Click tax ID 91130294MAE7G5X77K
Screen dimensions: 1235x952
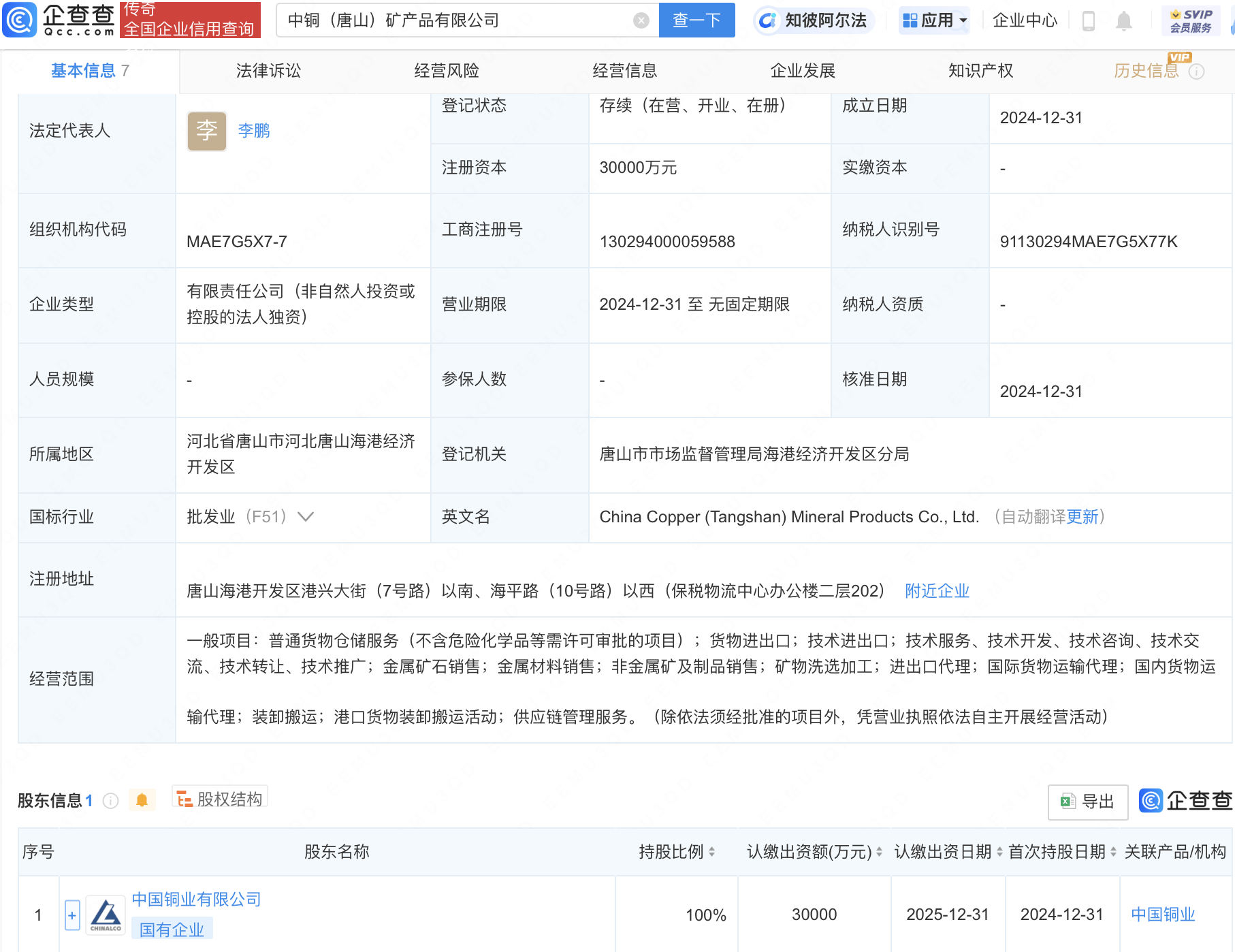tap(1088, 242)
